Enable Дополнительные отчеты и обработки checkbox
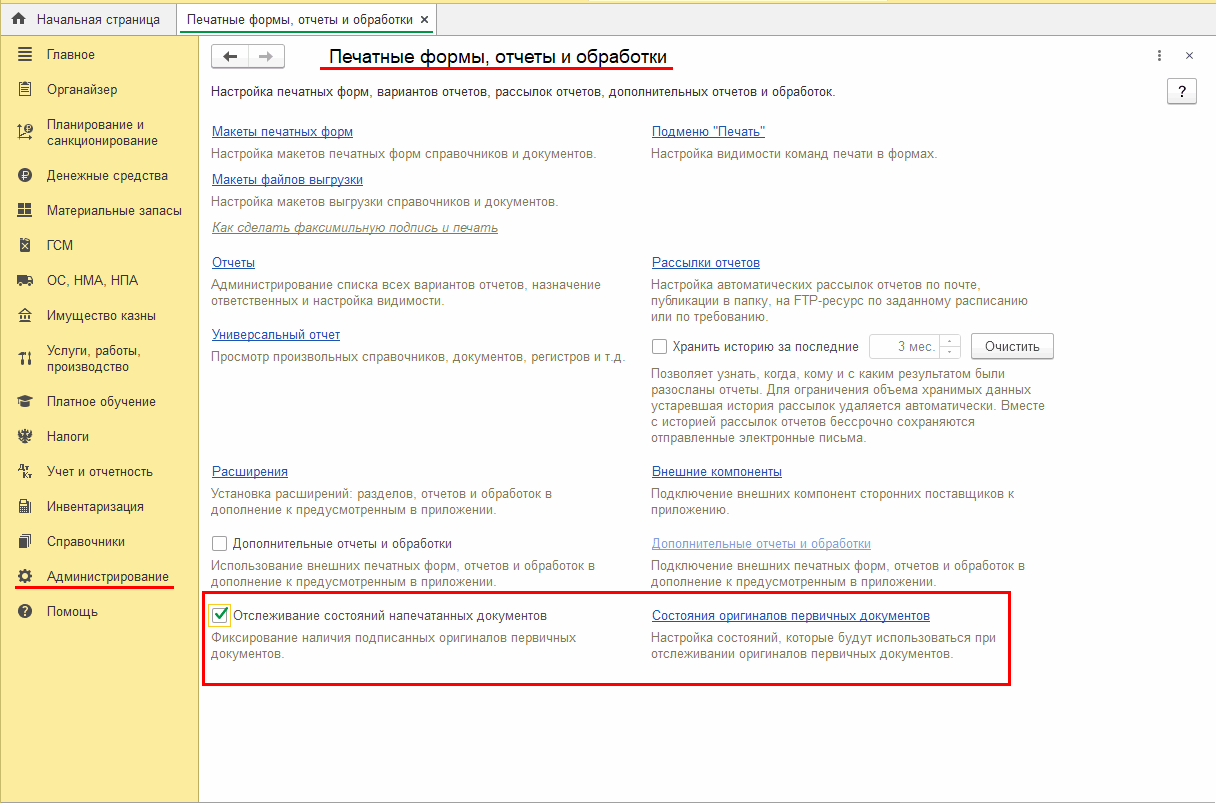Viewport: 1216px width, 803px height. [x=220, y=544]
